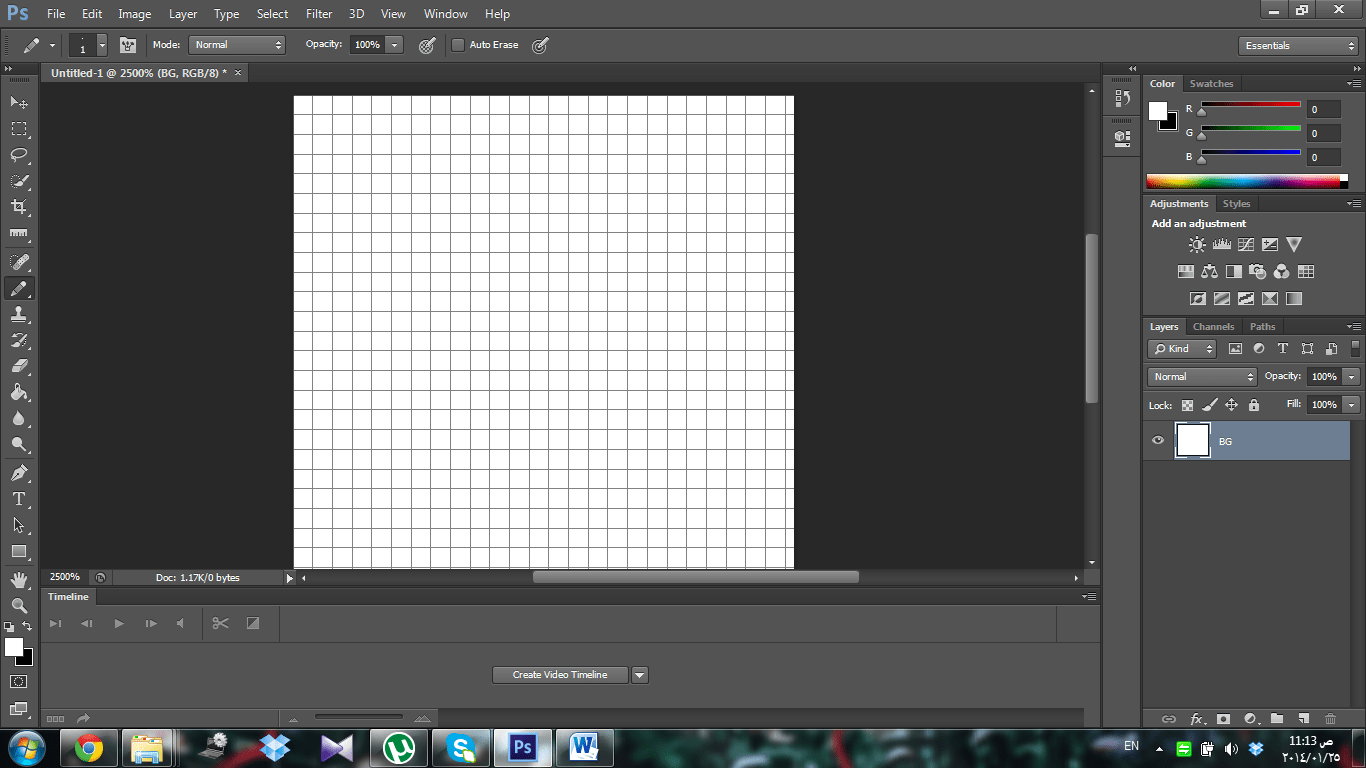Select the Crop tool

tap(18, 207)
